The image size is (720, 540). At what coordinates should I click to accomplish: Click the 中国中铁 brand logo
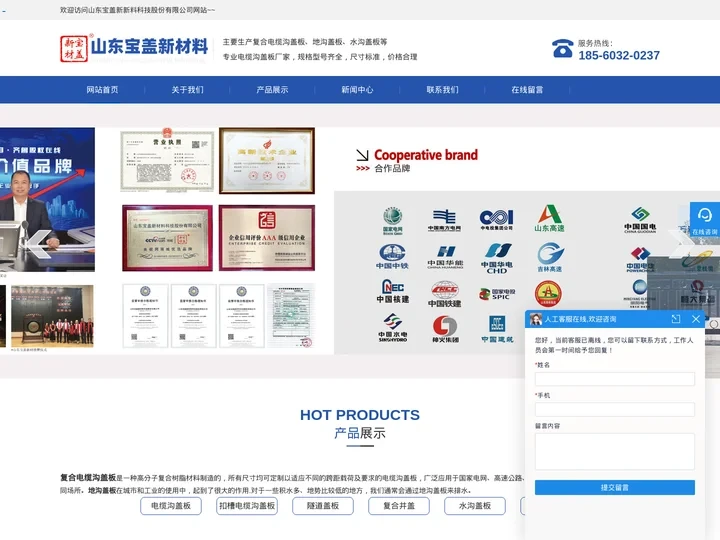tap(392, 256)
